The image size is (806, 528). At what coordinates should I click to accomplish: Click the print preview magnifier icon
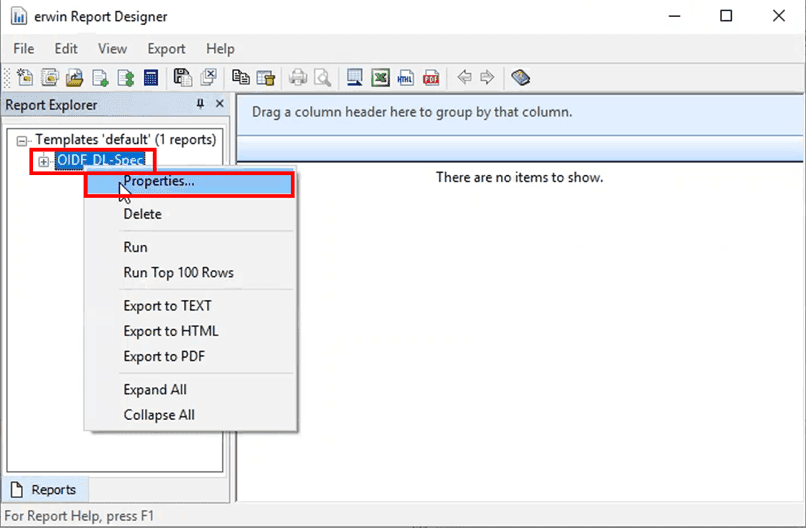pyautogui.click(x=323, y=78)
